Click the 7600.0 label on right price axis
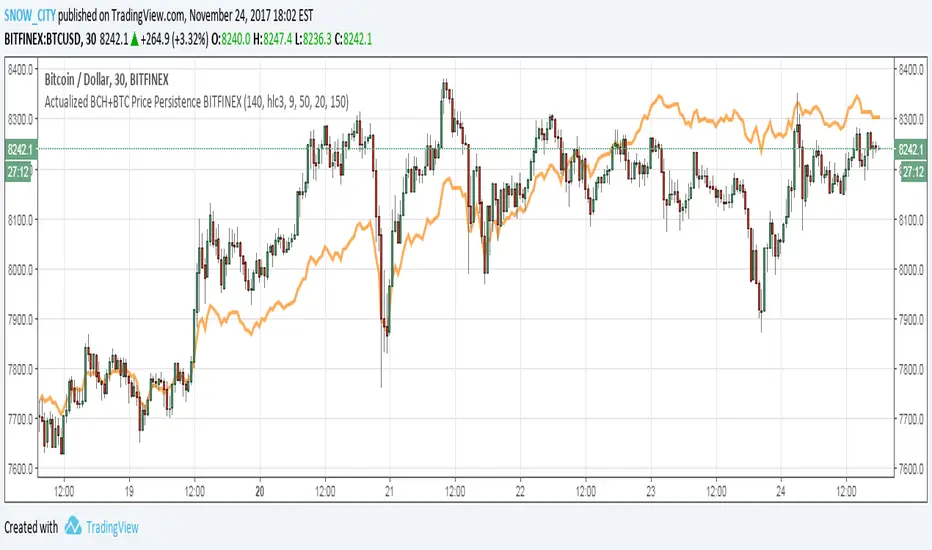932x550 pixels. (x=911, y=469)
